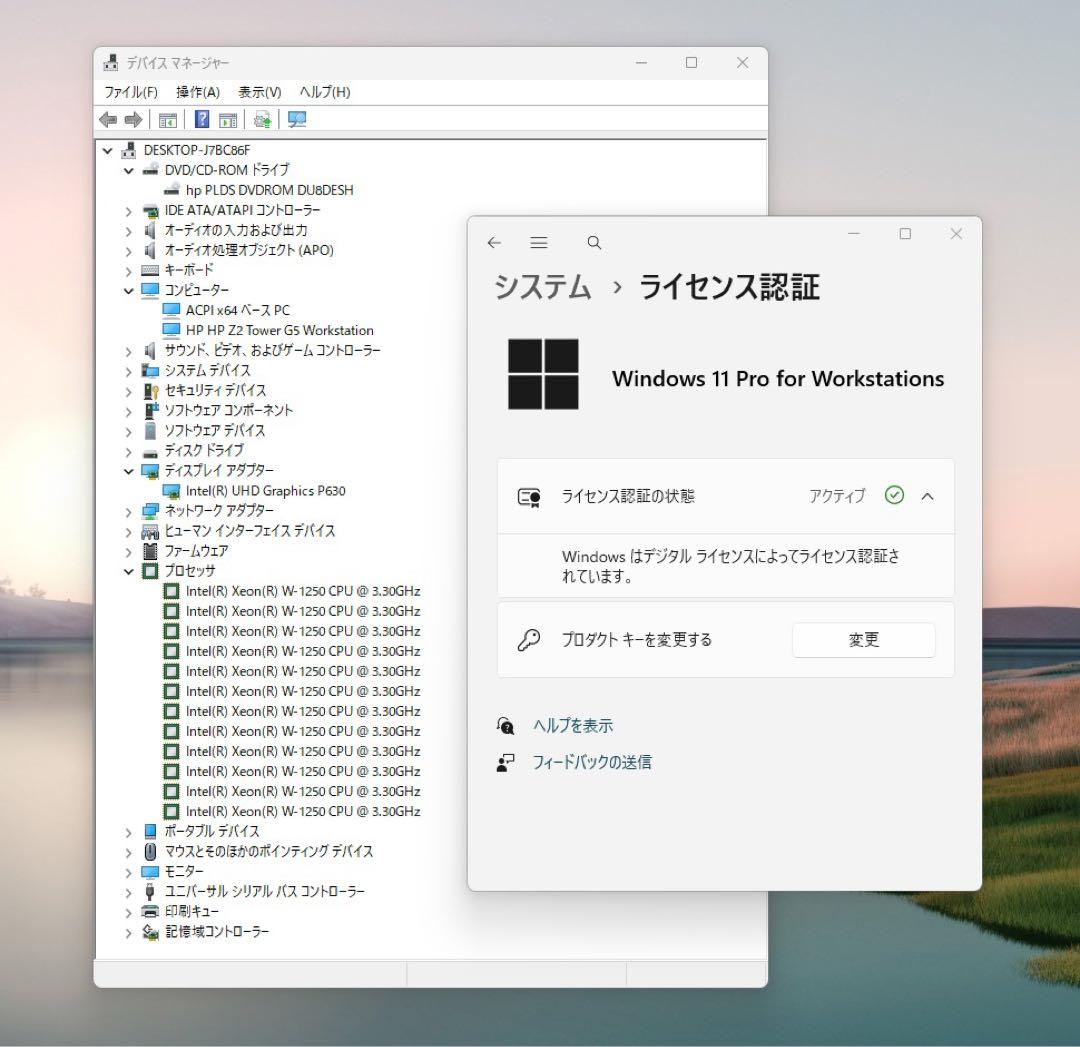This screenshot has height=1047, width=1080.
Task: Open the 表示(V) menu
Action: pos(260,92)
